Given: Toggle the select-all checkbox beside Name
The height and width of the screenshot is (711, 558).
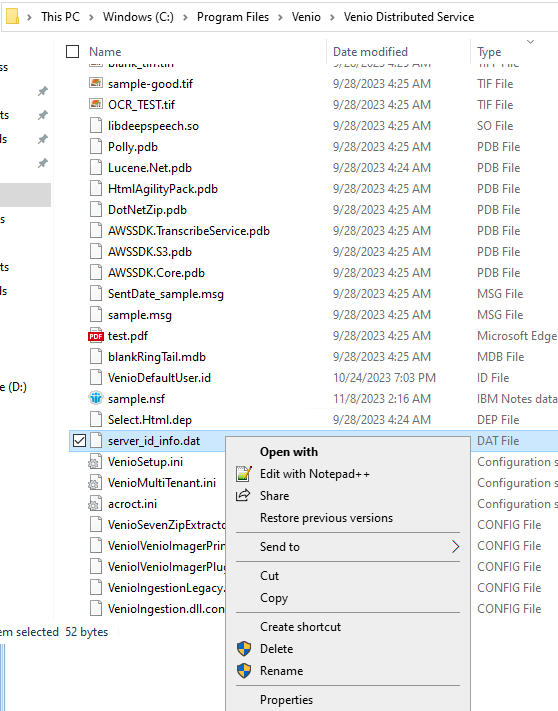Looking at the screenshot, I should tap(73, 52).
